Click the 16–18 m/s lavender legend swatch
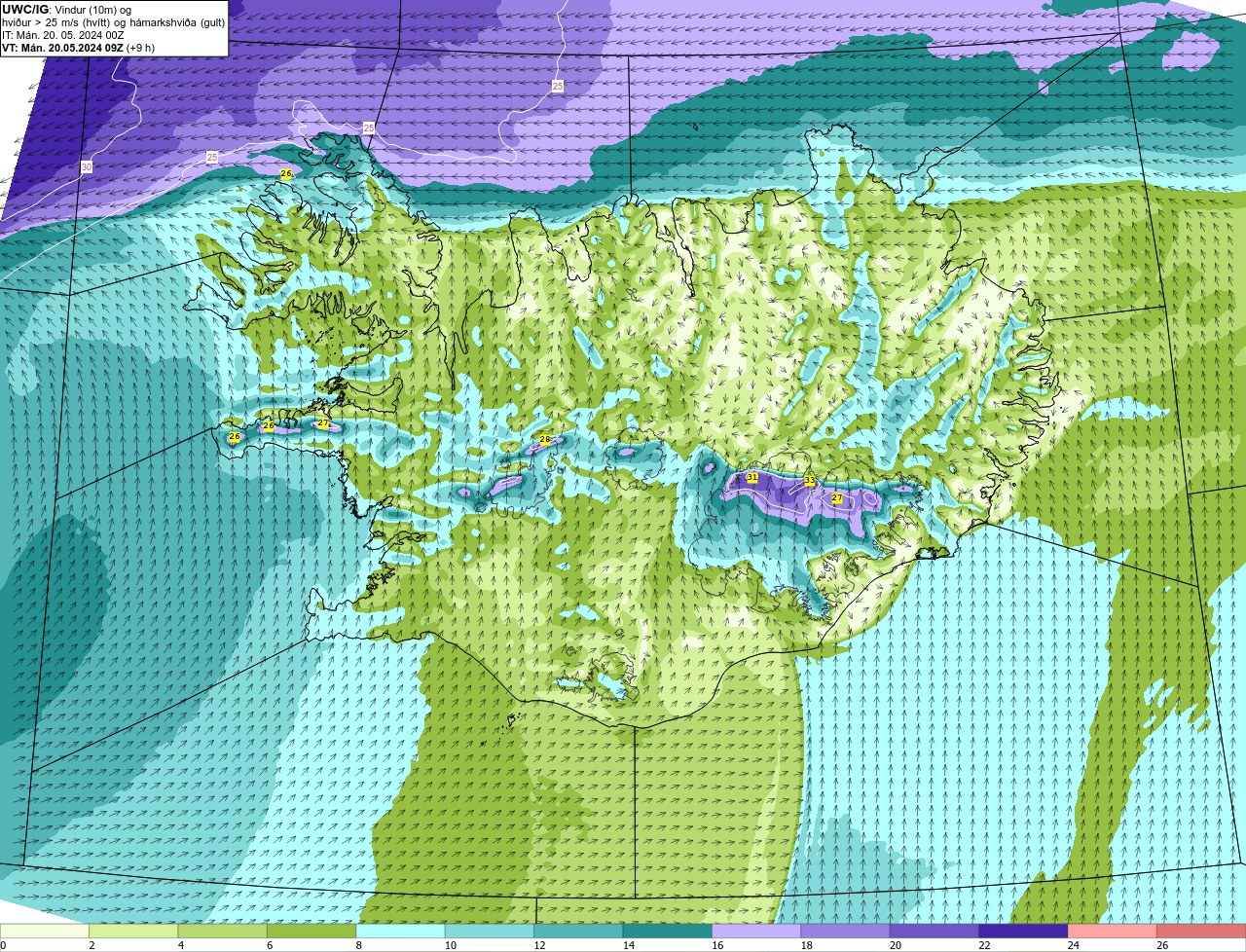Screen dimensions: 1246x952 point(756,931)
